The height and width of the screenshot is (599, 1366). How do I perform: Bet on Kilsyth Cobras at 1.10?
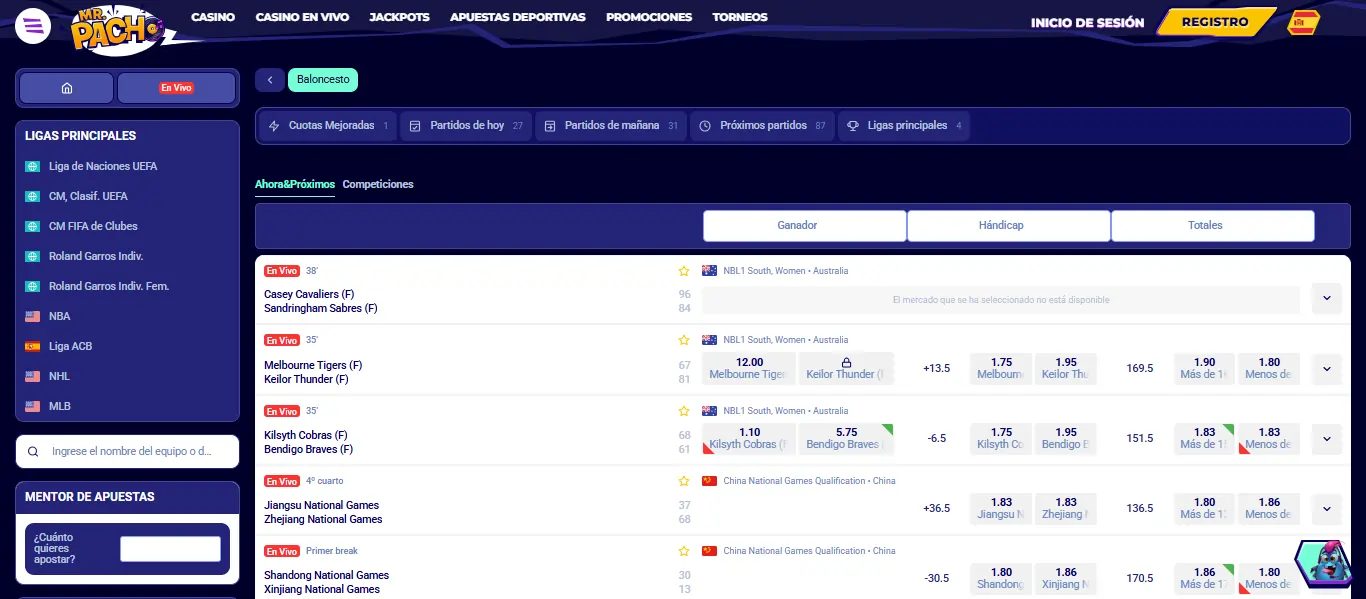[x=749, y=438]
